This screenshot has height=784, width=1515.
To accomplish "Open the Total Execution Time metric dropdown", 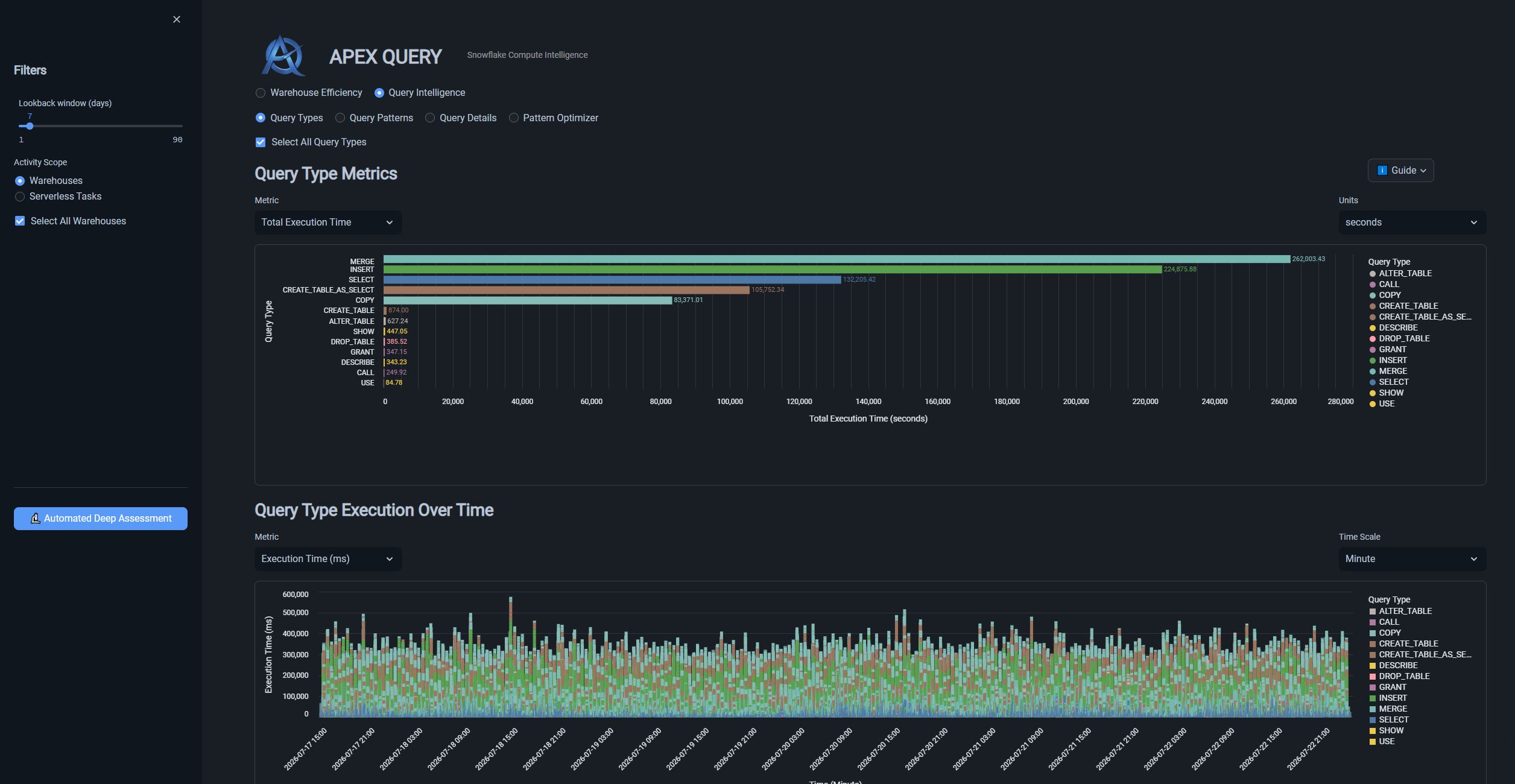I will (328, 223).
